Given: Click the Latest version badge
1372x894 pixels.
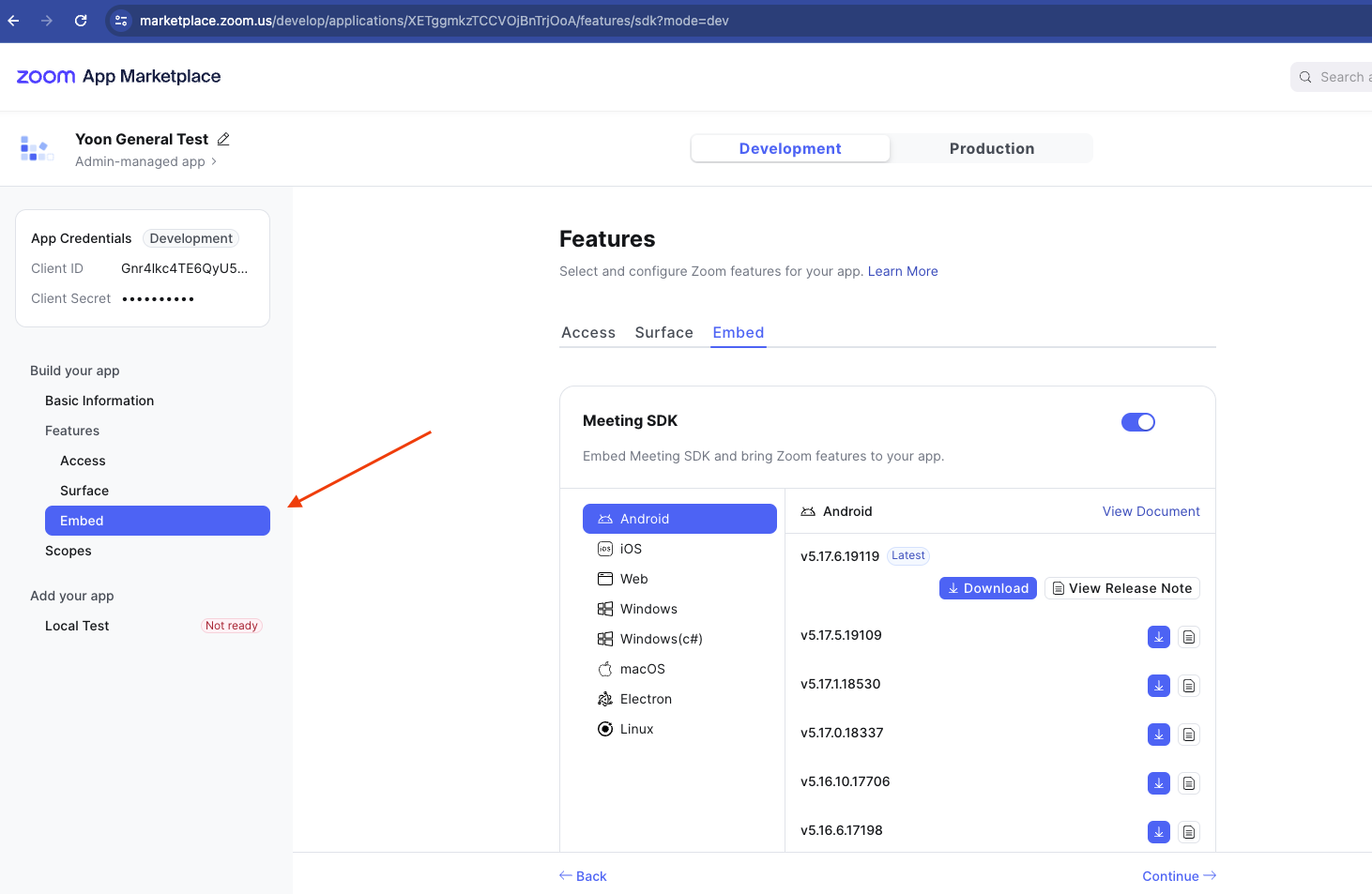Looking at the screenshot, I should tap(908, 555).
